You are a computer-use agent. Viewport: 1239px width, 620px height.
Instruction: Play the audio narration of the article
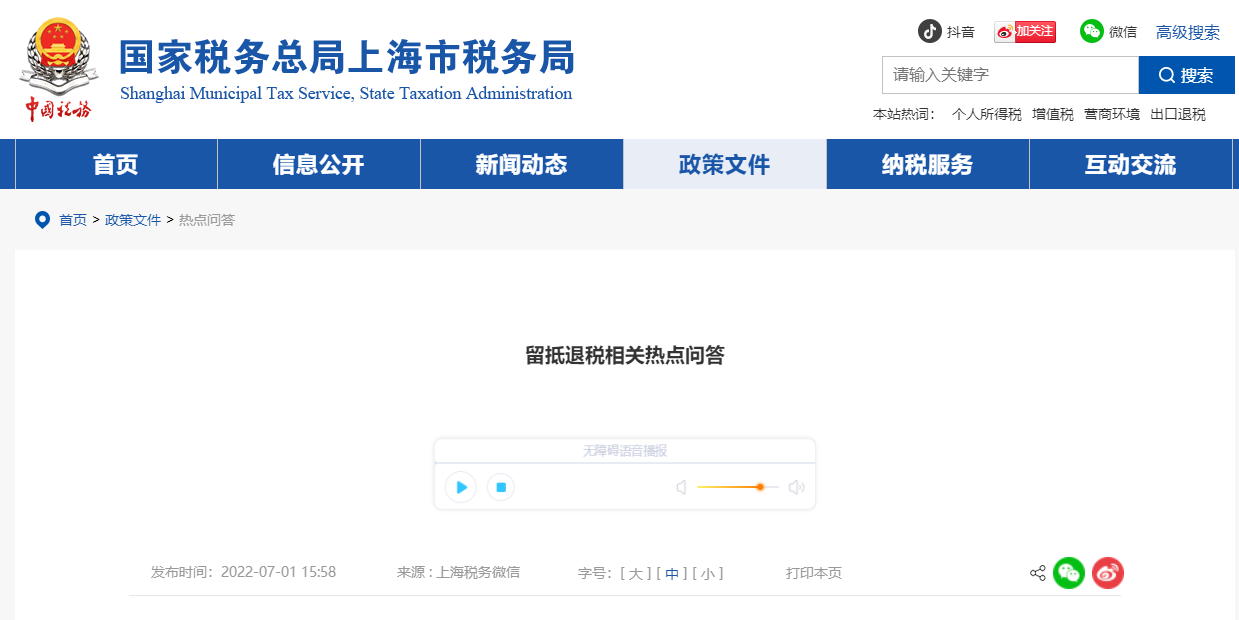460,487
